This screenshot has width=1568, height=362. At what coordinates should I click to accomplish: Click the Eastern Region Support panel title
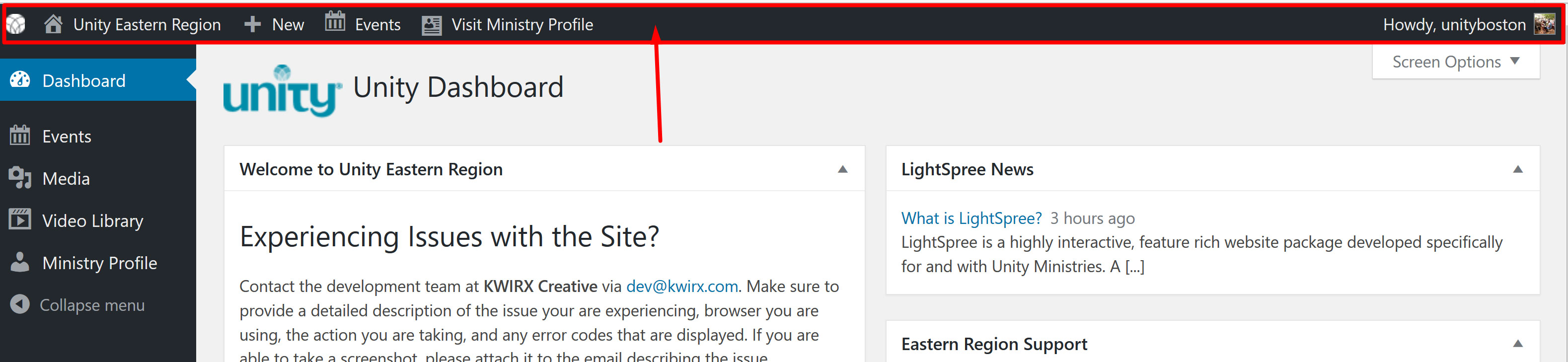click(993, 344)
